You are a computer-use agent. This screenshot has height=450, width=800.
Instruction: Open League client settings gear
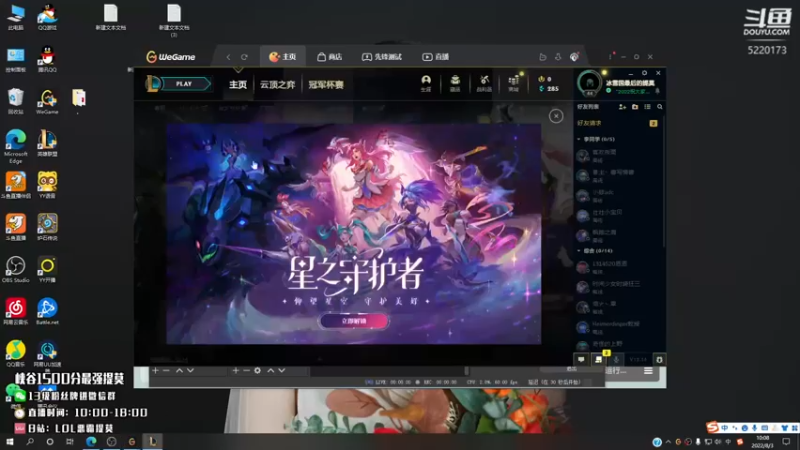pyautogui.click(x=644, y=73)
